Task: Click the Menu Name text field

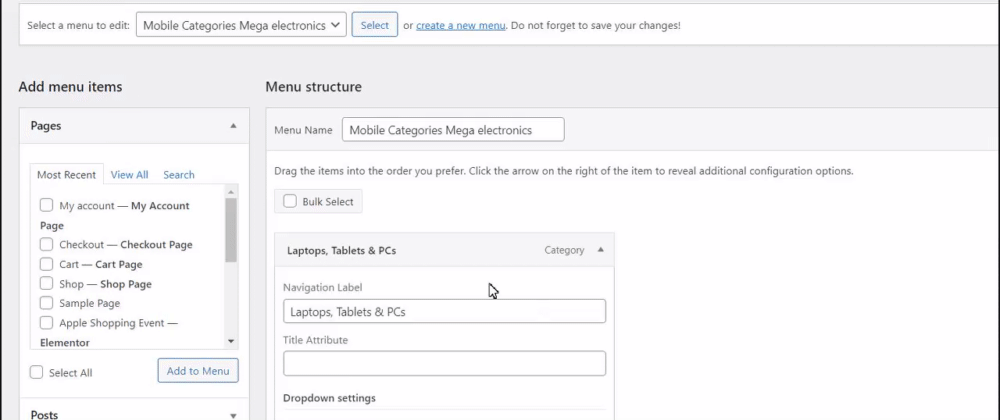Action: click(x=453, y=130)
